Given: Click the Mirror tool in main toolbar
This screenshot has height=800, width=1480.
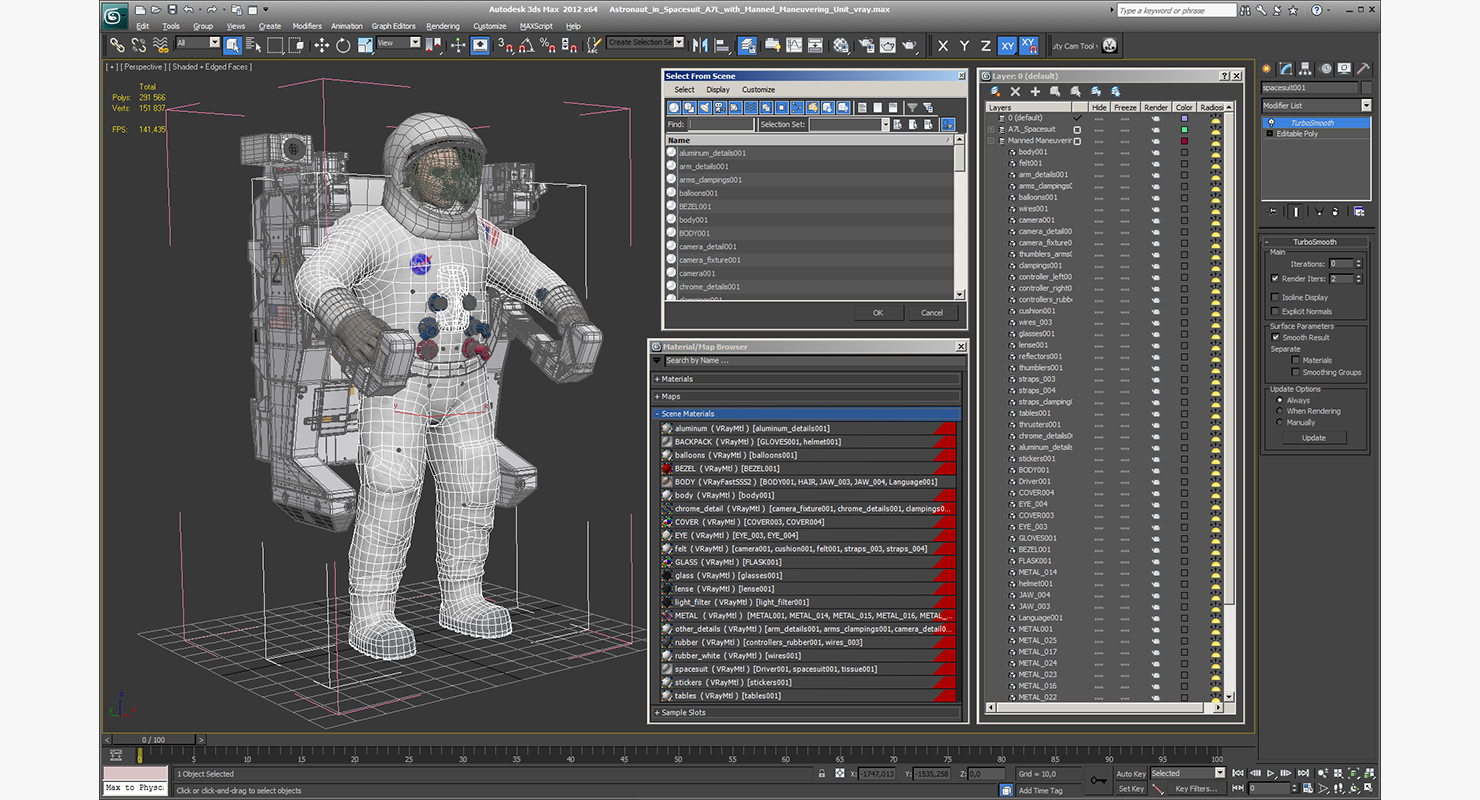Looking at the screenshot, I should pos(699,45).
